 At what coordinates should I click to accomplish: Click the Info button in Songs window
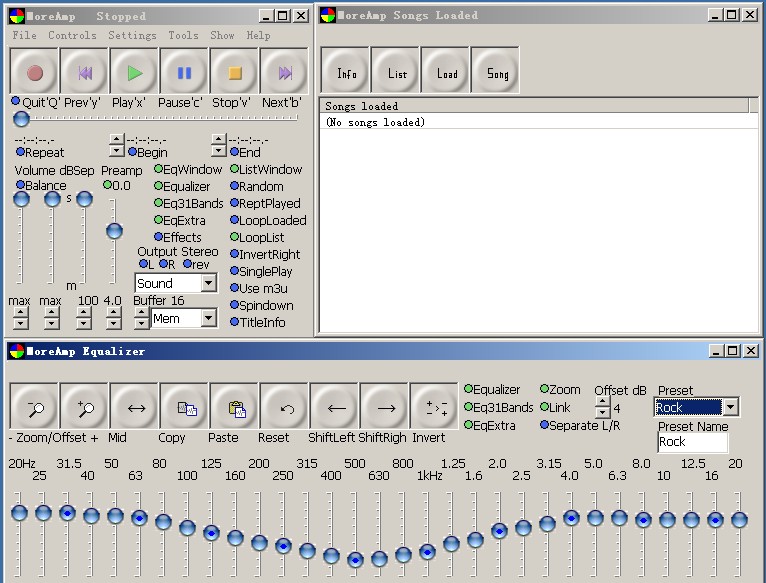click(347, 73)
